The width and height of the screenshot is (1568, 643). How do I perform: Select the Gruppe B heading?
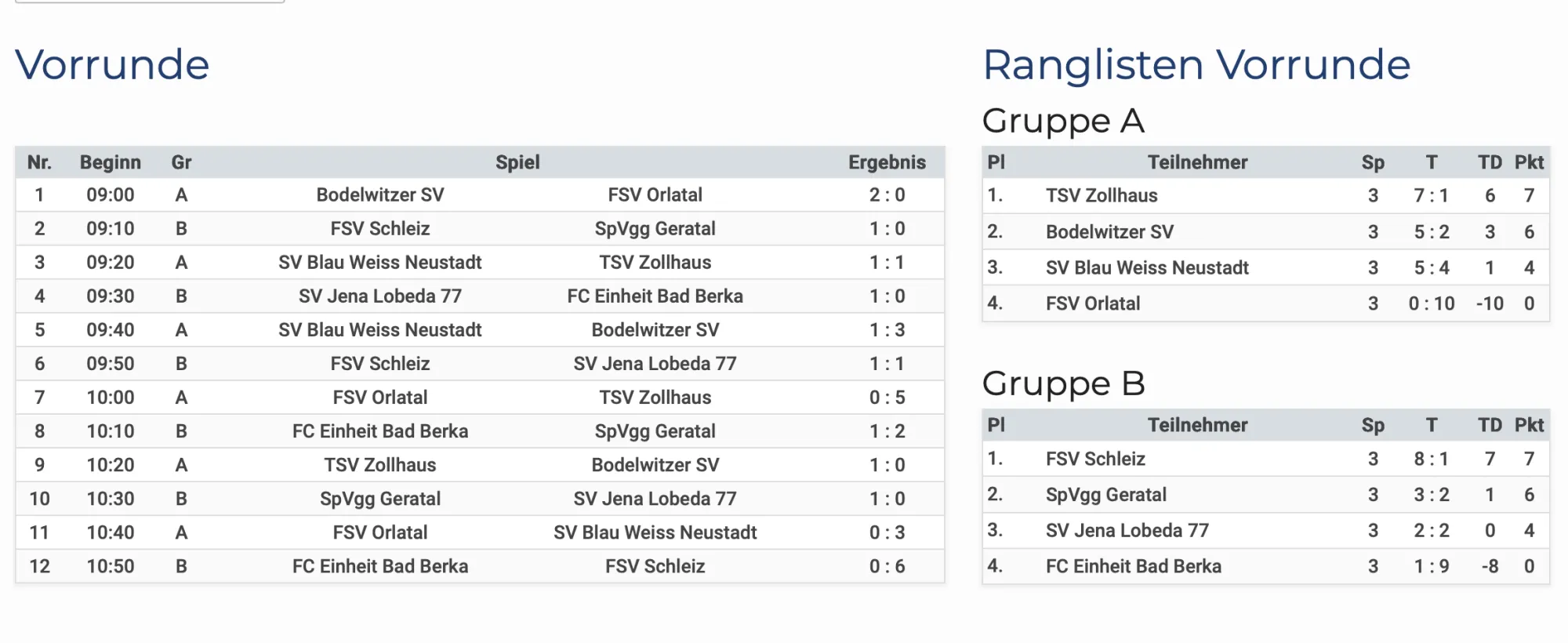pyautogui.click(x=1063, y=383)
